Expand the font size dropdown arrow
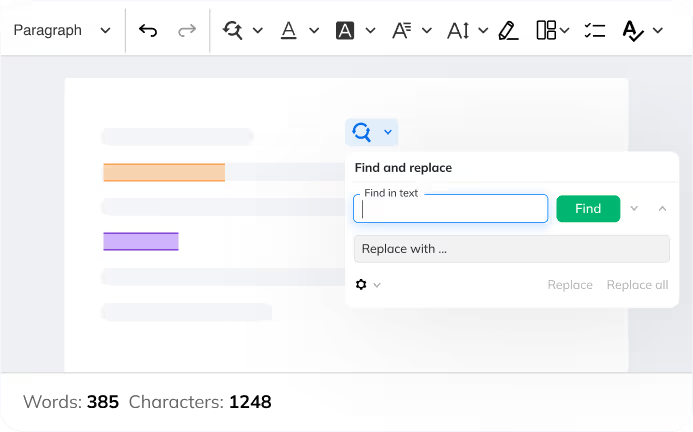Screen dimensions: 693x432 [483, 31]
